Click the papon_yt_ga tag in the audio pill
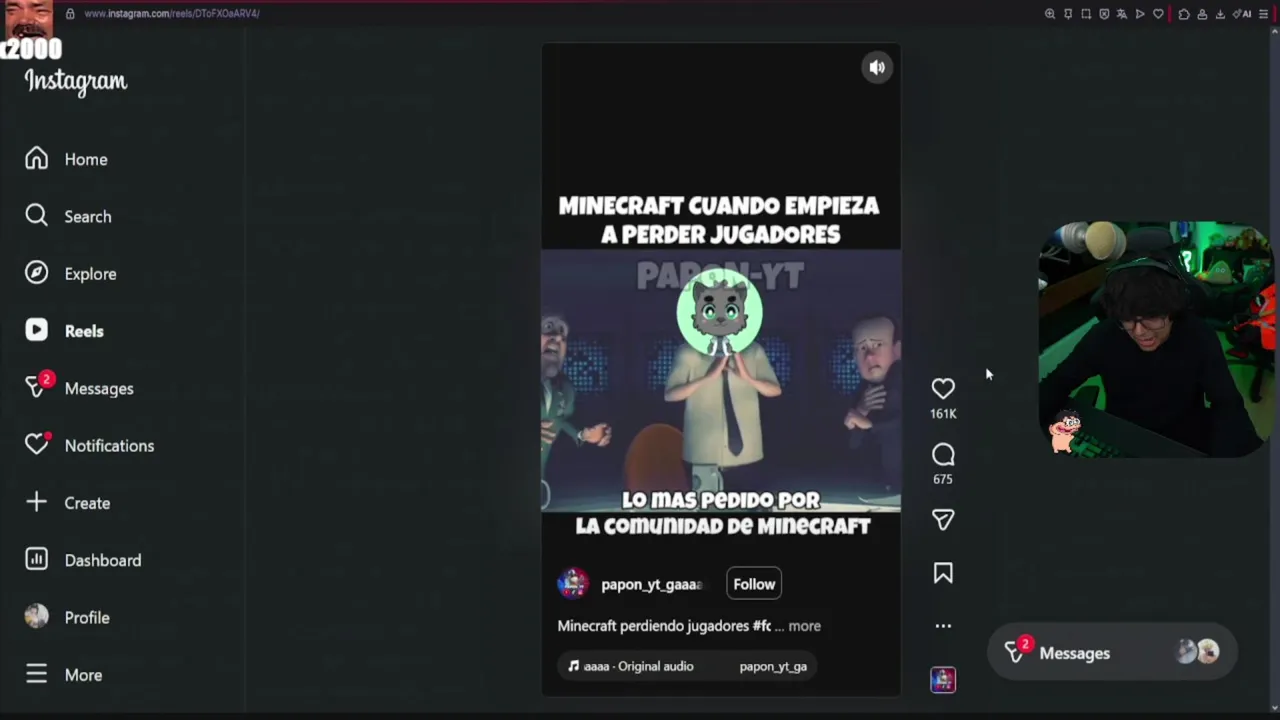 pyautogui.click(x=773, y=666)
